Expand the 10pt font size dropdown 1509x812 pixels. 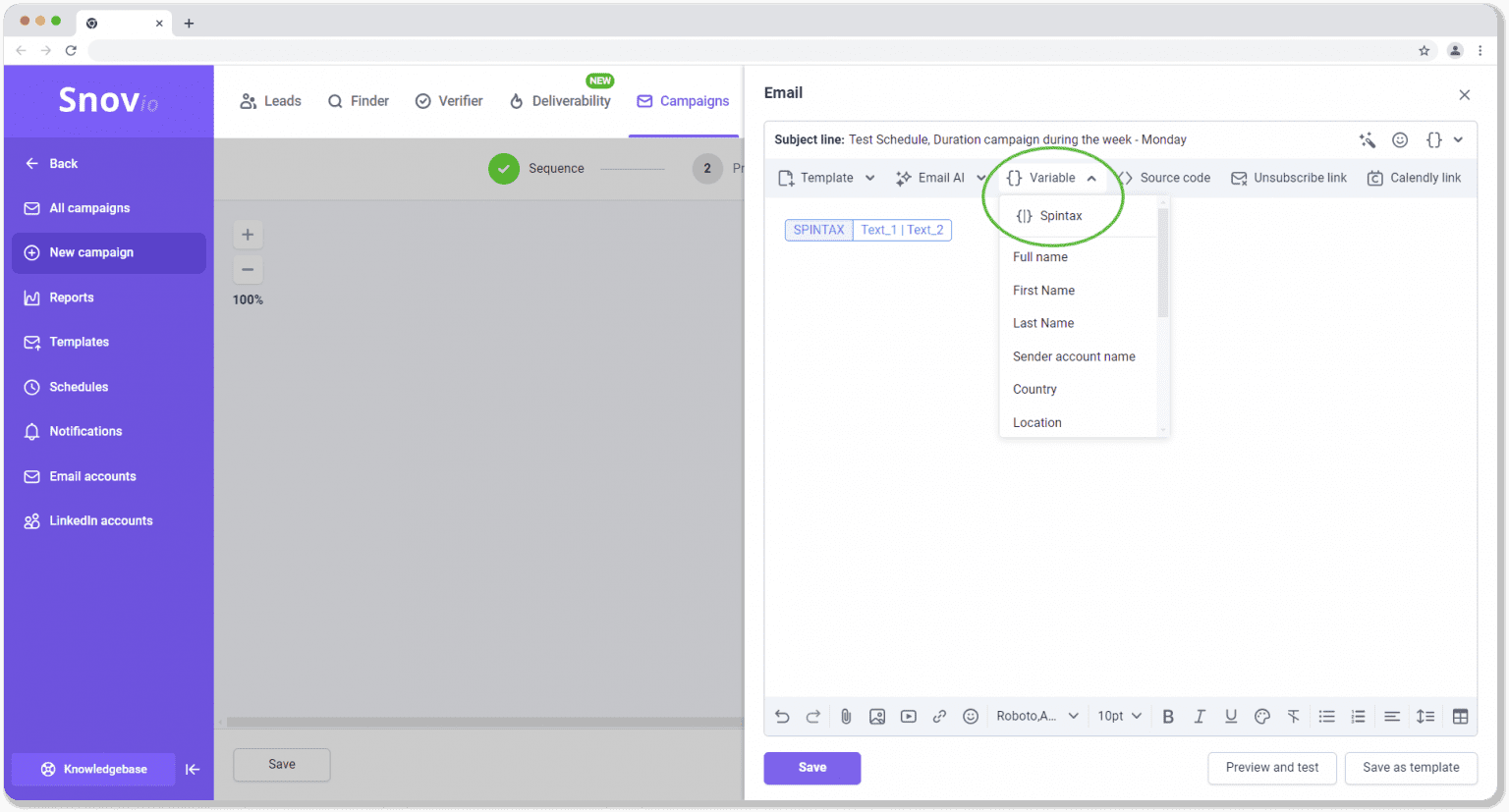(1120, 717)
